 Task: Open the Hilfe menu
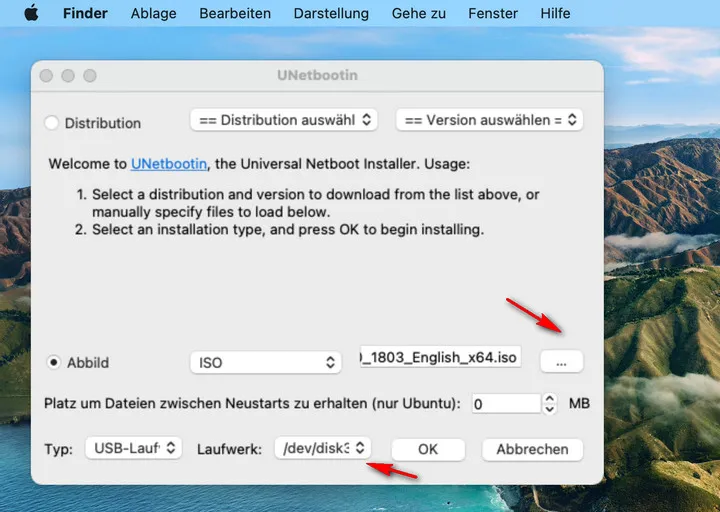[555, 13]
